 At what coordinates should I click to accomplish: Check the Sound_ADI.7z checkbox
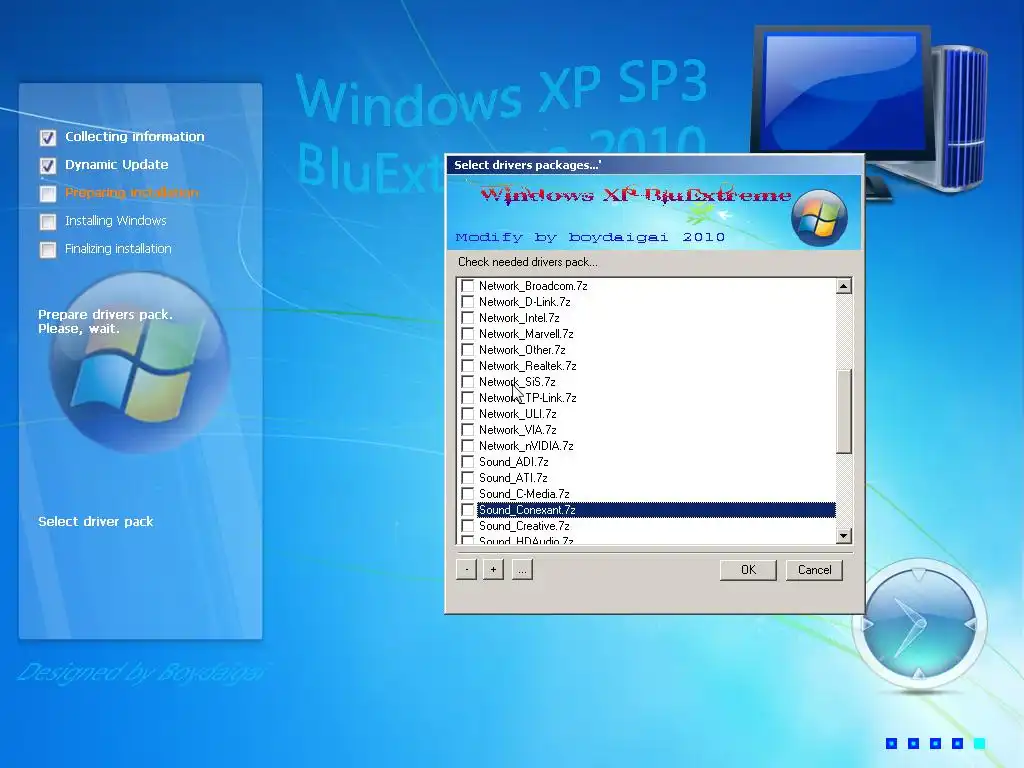pos(468,462)
